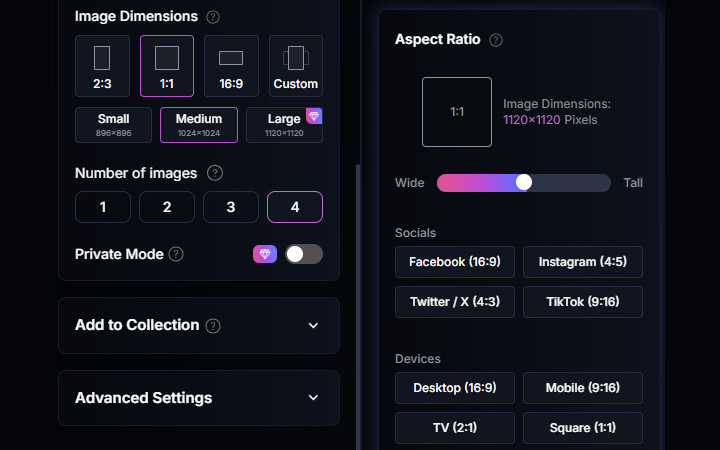Open the Number of images help icon

point(215,173)
